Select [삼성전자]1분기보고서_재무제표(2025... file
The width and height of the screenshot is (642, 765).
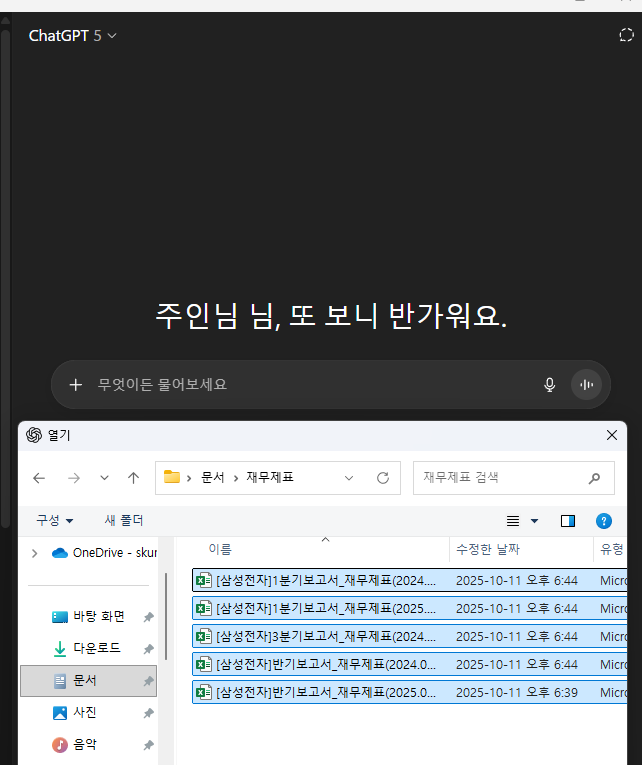(x=409, y=608)
